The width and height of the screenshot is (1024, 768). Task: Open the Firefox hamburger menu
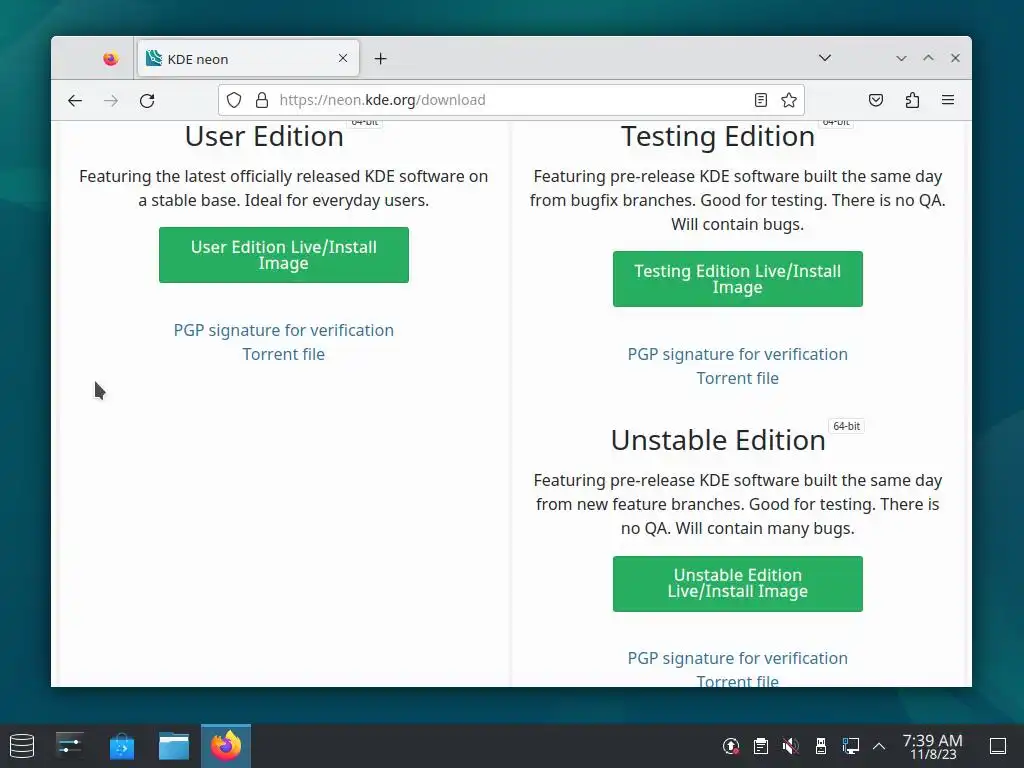tap(948, 100)
